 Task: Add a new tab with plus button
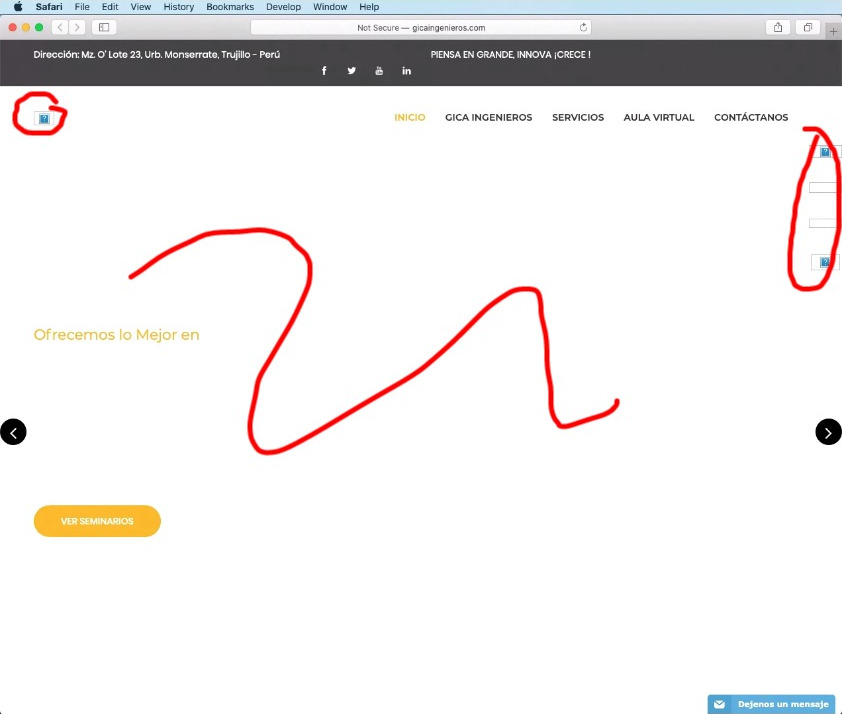pos(833,31)
